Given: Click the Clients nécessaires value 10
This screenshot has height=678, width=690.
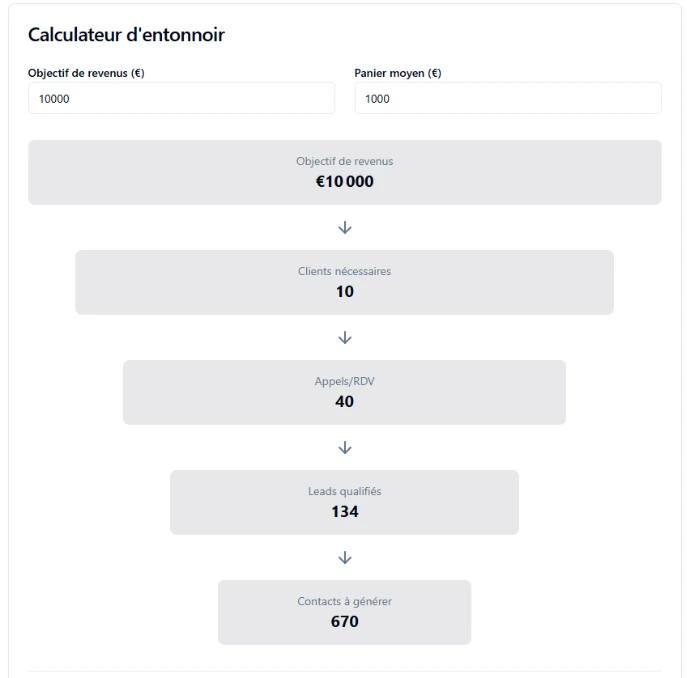Looking at the screenshot, I should [345, 292].
